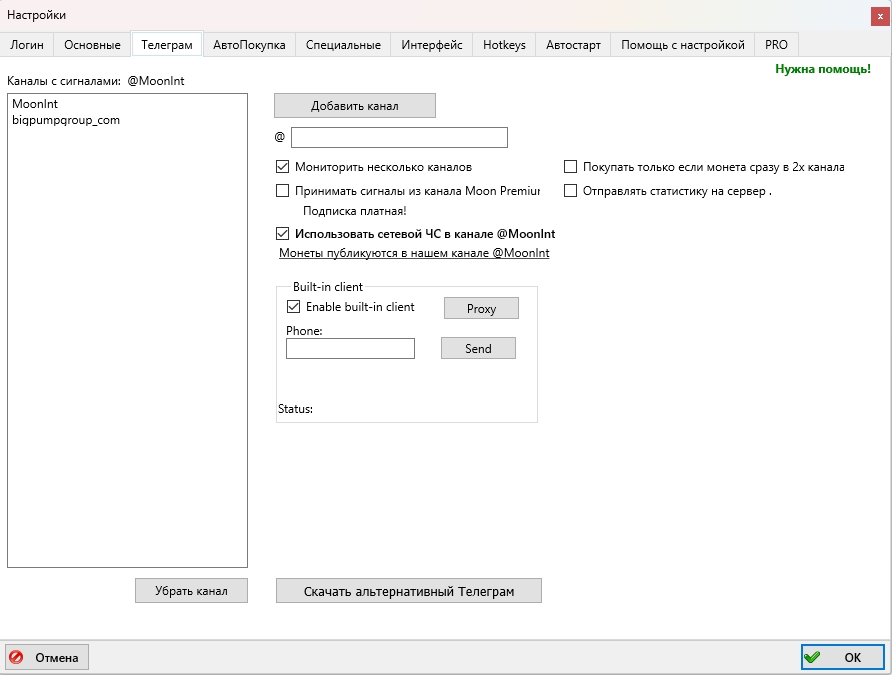Open the Hotkeys tab

(504, 45)
